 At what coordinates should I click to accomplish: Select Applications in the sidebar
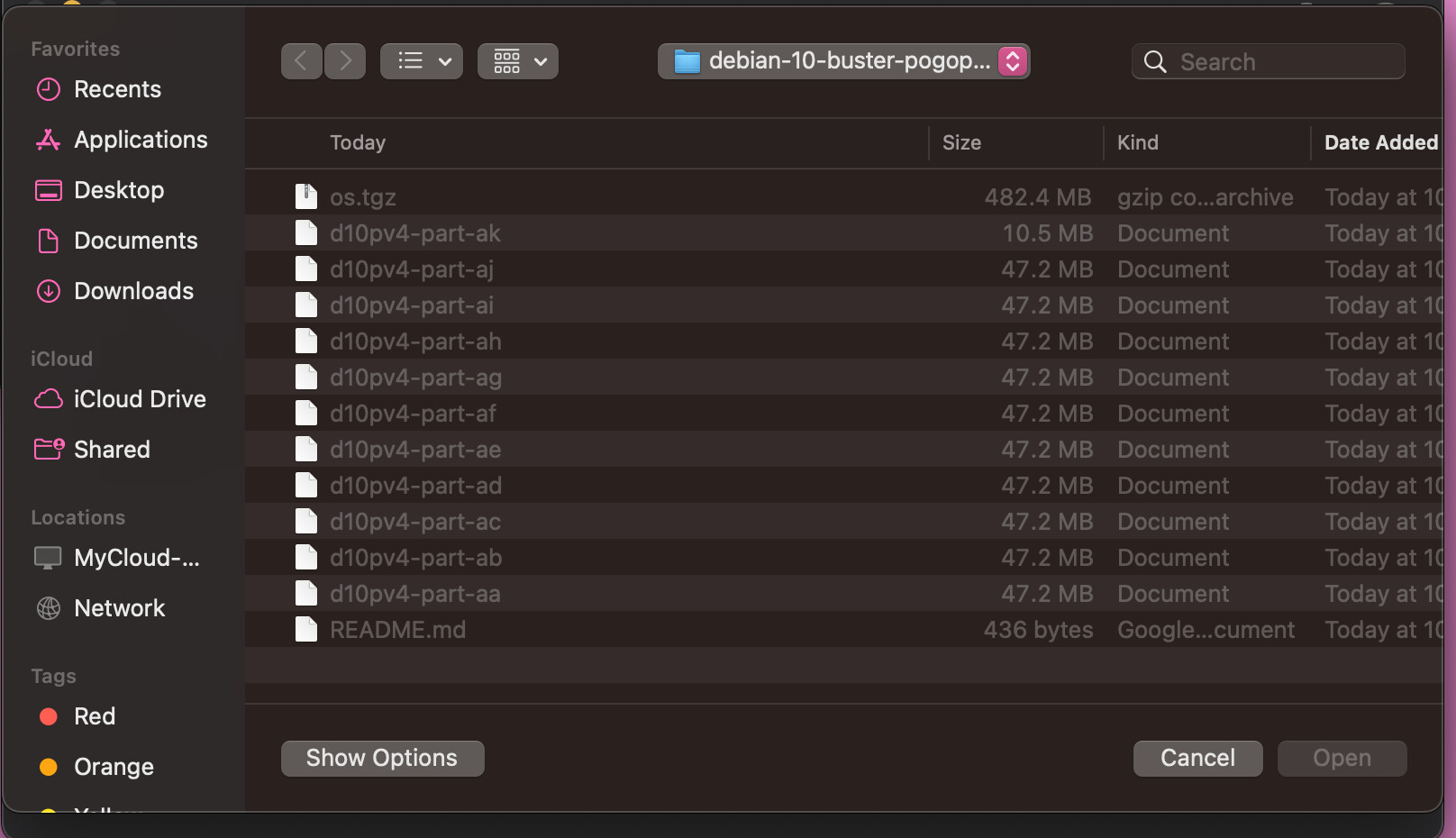pyautogui.click(x=140, y=140)
